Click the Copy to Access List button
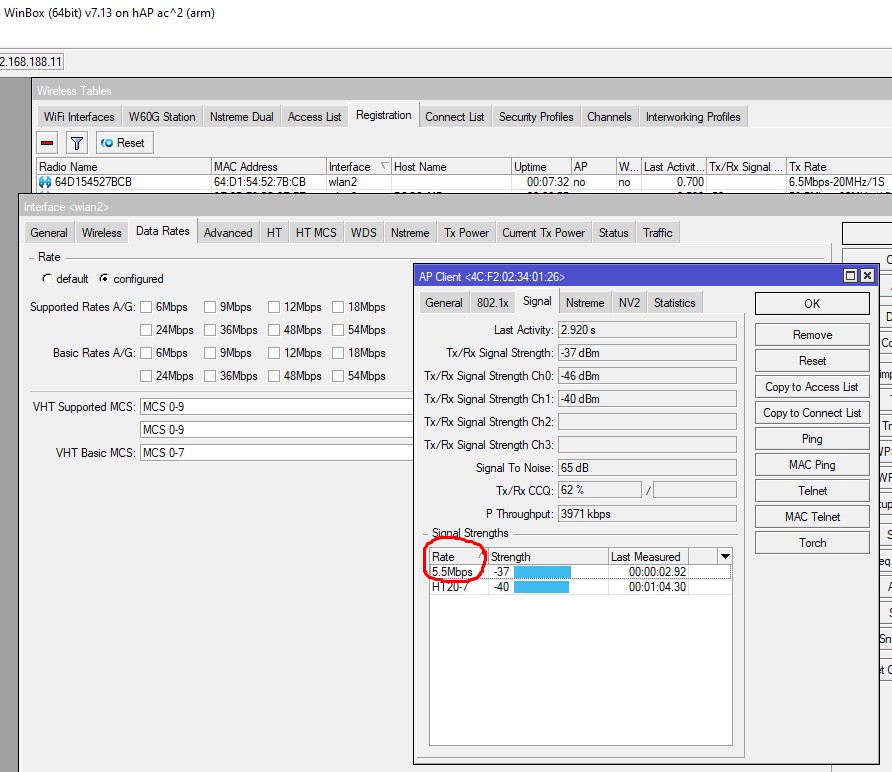 click(x=811, y=387)
